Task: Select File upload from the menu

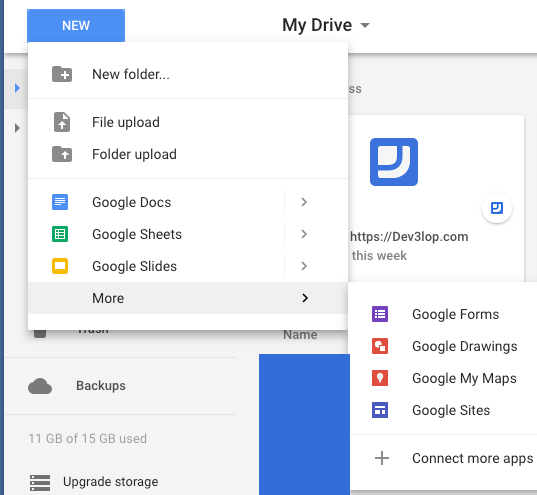Action: coord(188,122)
